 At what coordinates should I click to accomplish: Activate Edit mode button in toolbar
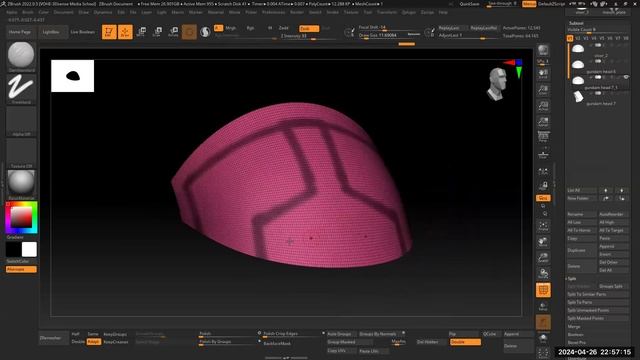(x=109, y=32)
